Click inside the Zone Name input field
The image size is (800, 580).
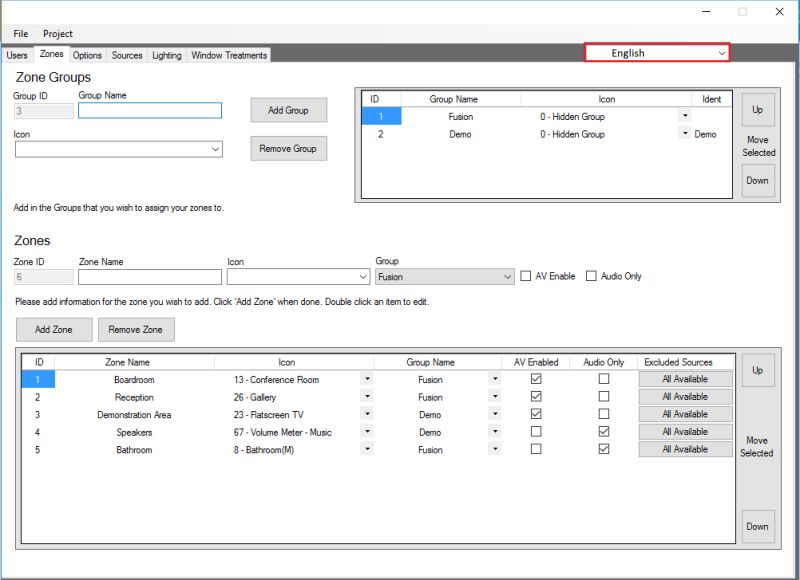(x=150, y=276)
